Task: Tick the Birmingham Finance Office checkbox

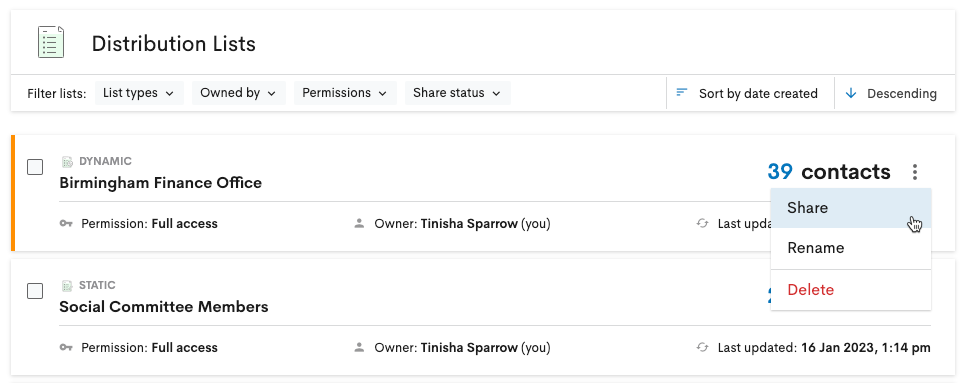Action: coord(35,167)
